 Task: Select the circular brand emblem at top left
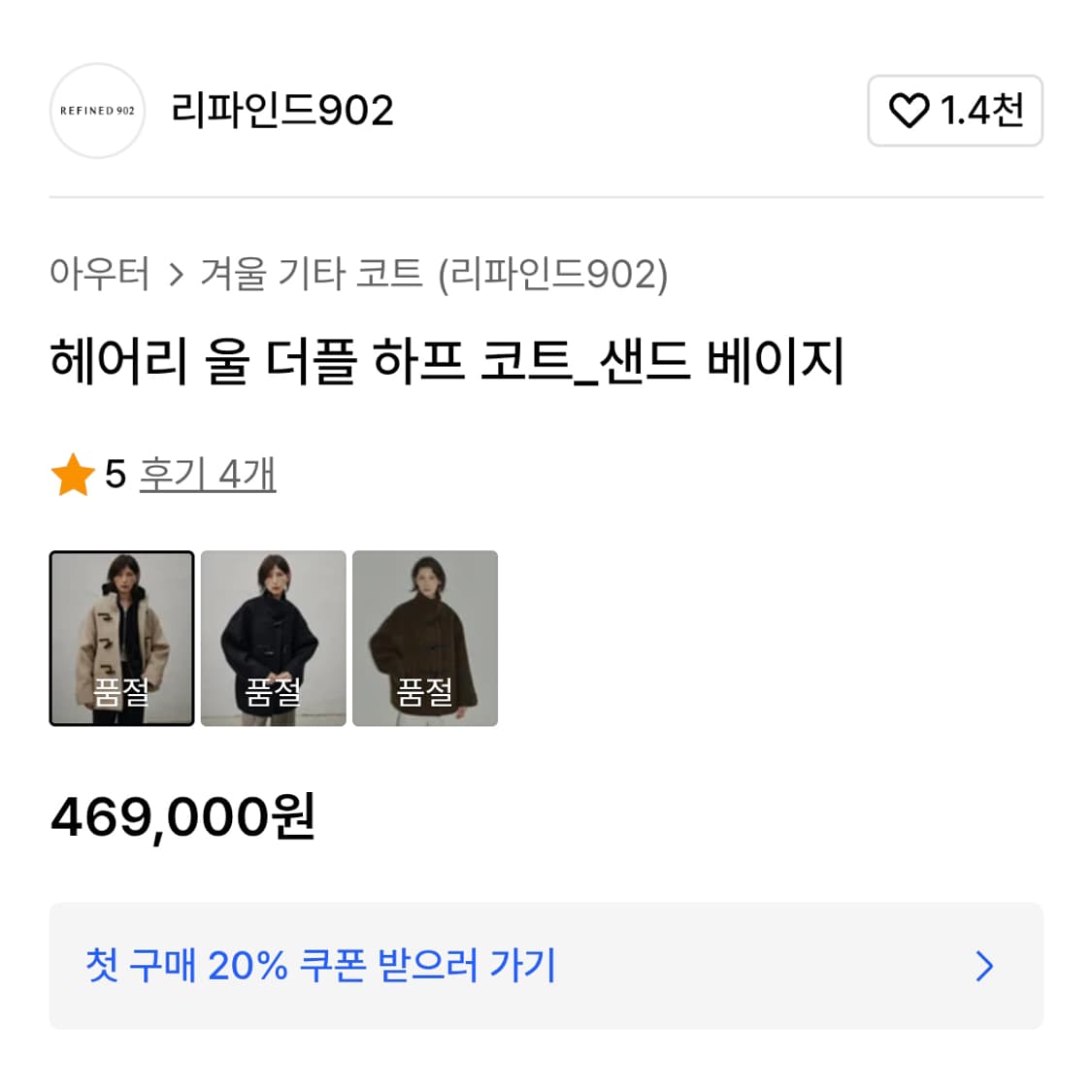coord(97,111)
